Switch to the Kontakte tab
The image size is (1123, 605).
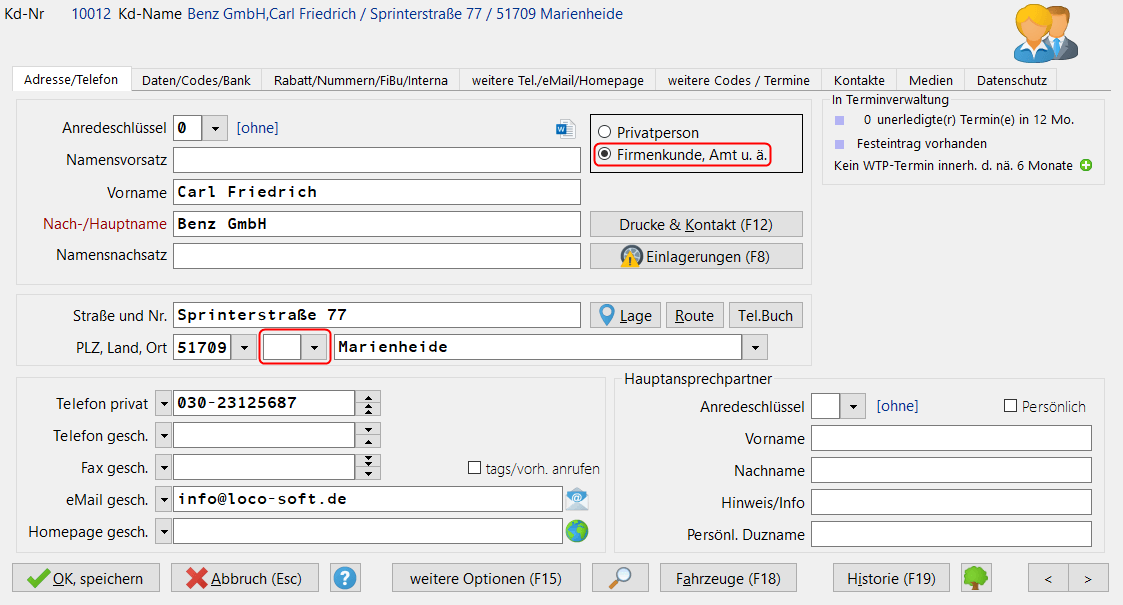click(x=861, y=79)
